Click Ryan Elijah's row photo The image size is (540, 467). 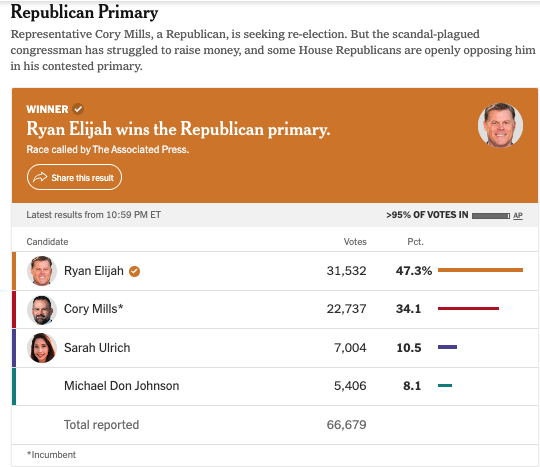pos(42,271)
